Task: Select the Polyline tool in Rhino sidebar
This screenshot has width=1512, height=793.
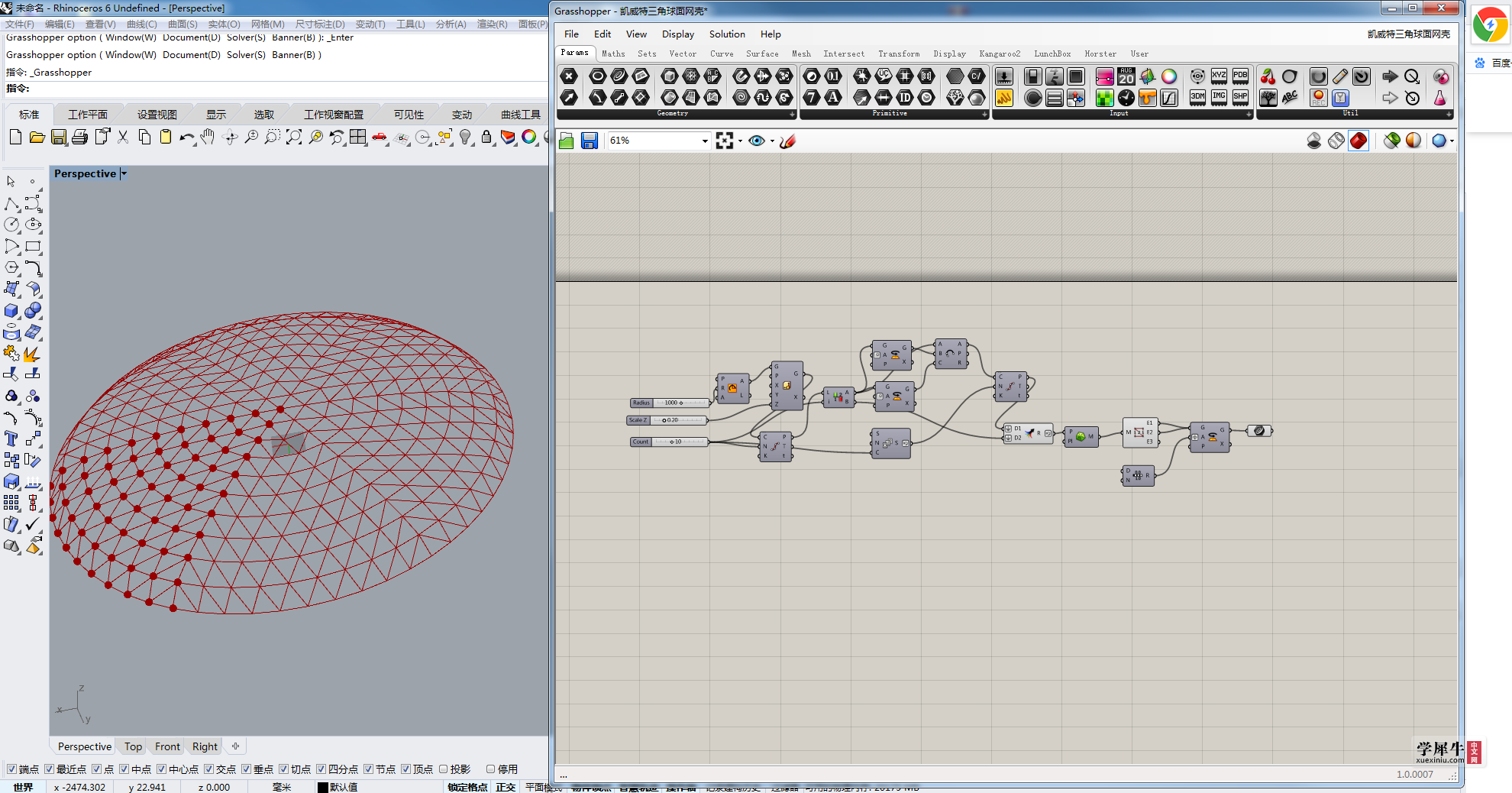Action: [x=11, y=203]
